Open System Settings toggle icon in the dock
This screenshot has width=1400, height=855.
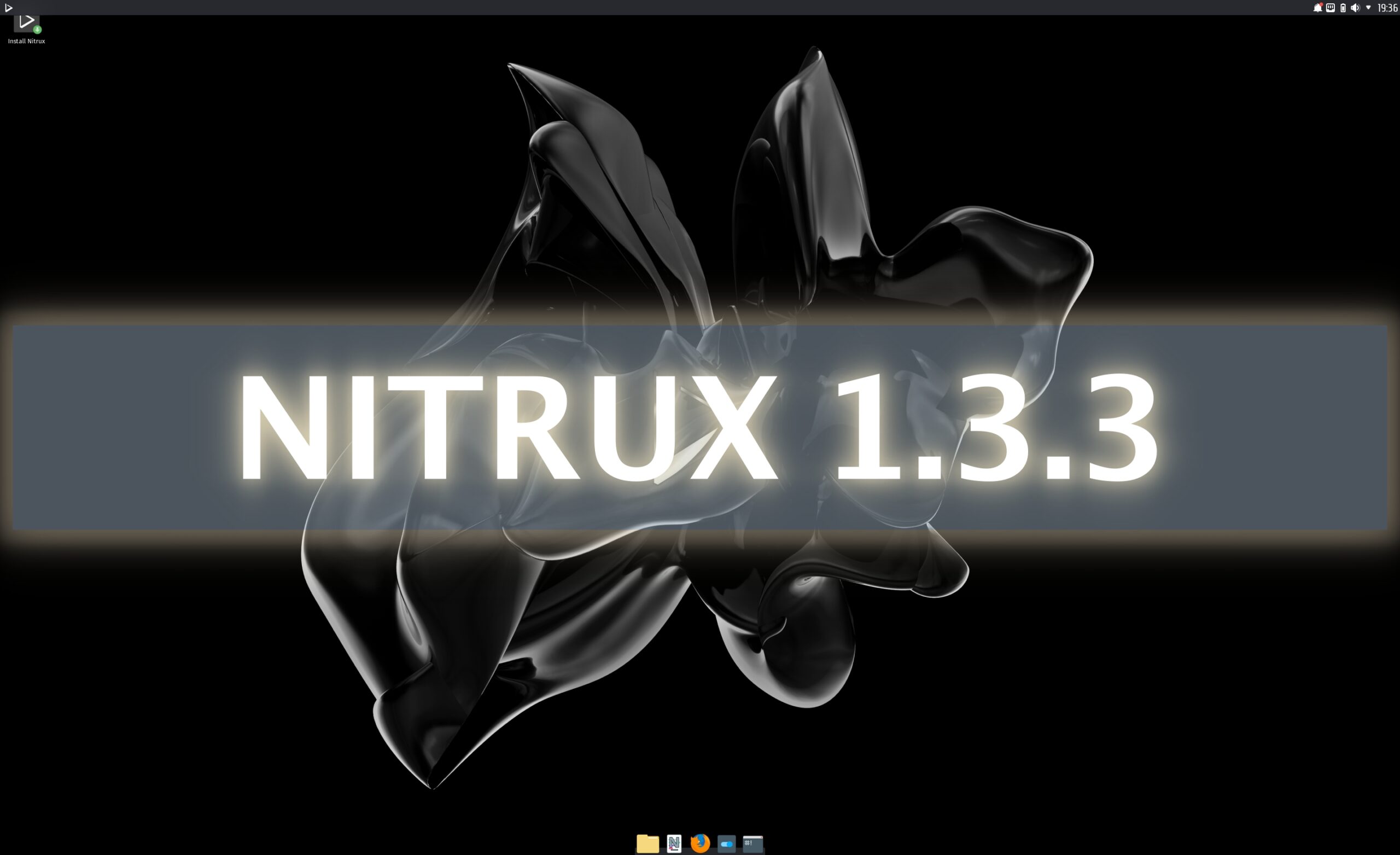point(726,844)
